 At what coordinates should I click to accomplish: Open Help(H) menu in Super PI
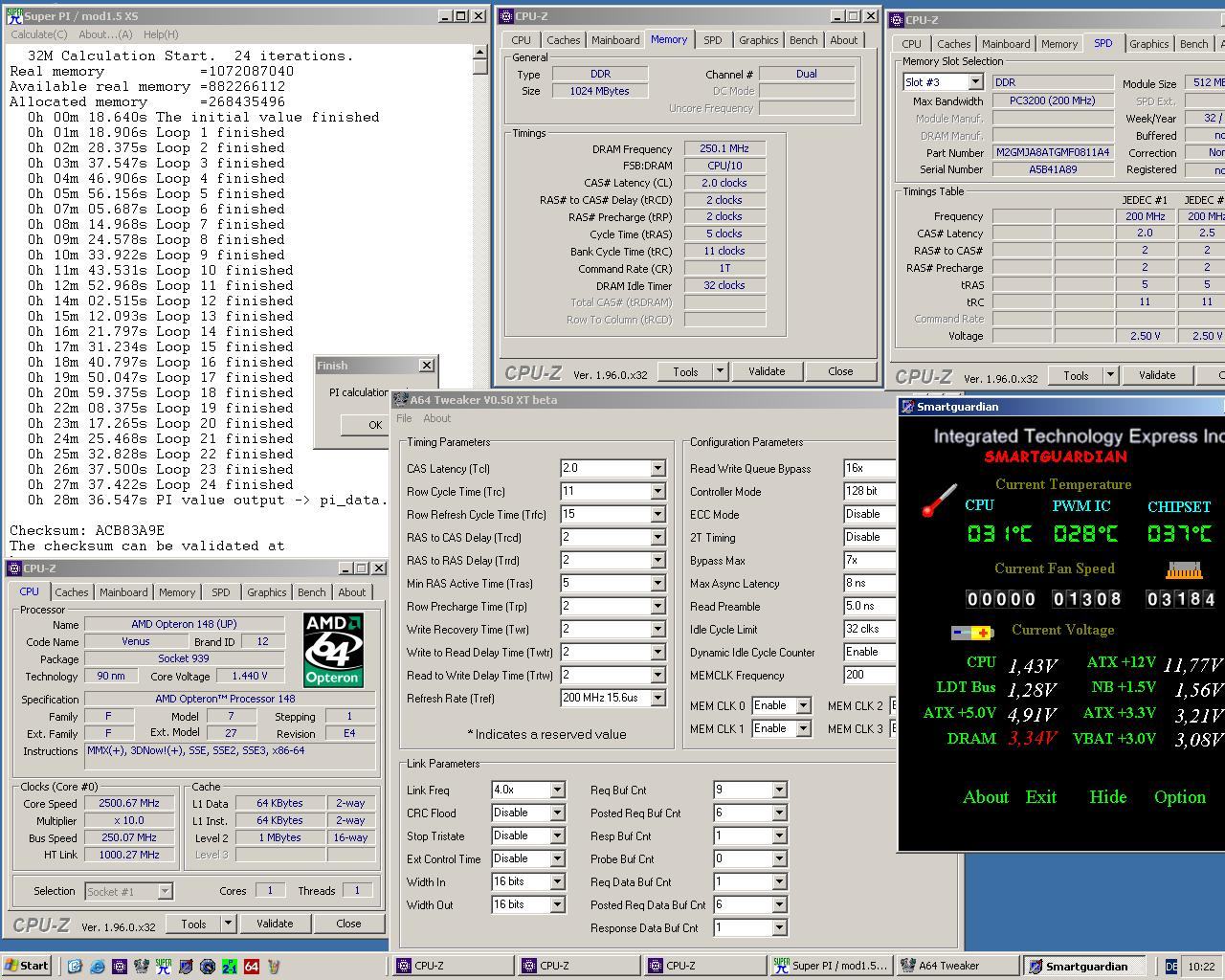click(161, 34)
